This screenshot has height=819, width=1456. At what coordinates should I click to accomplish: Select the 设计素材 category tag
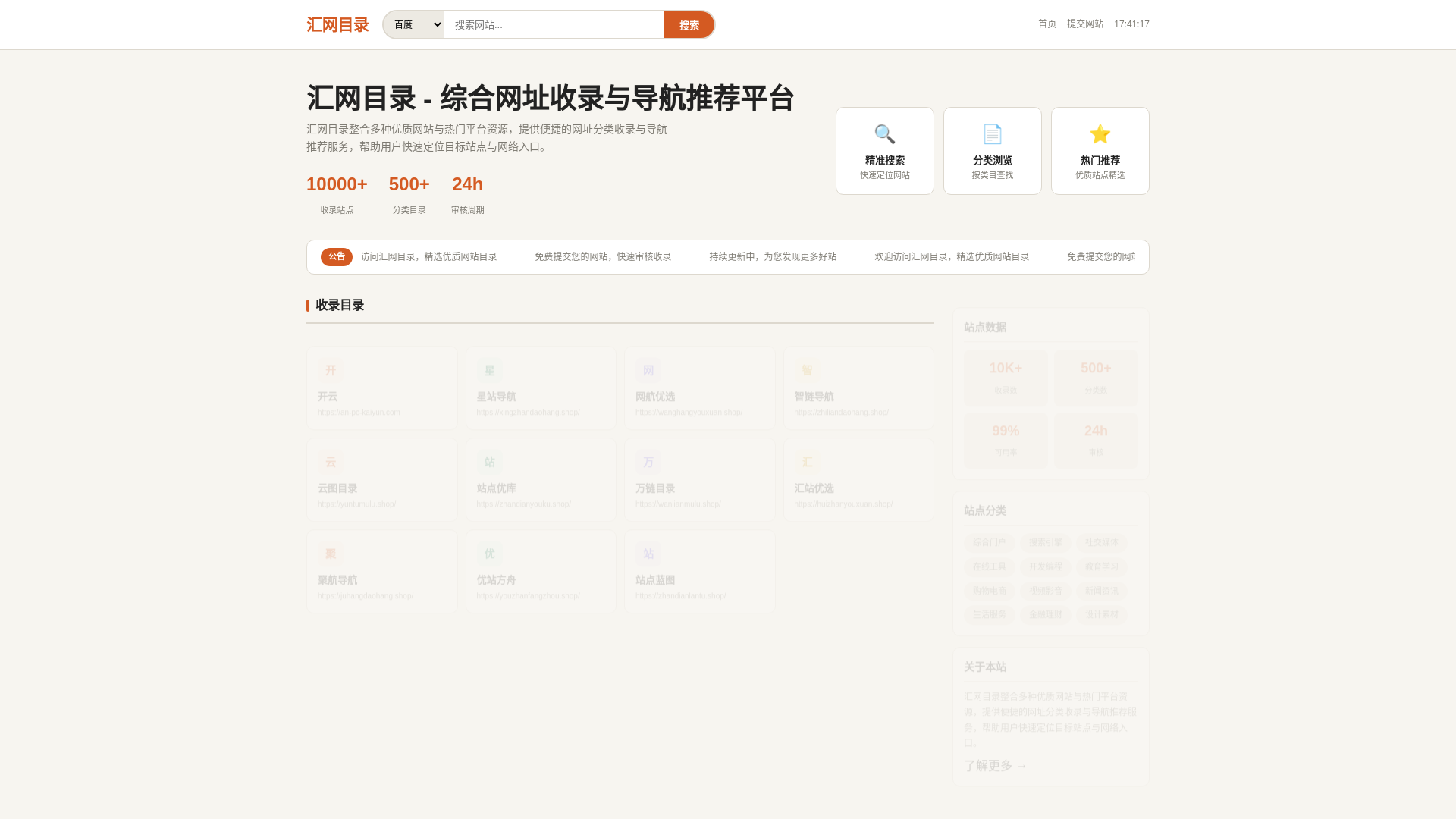point(1102,614)
